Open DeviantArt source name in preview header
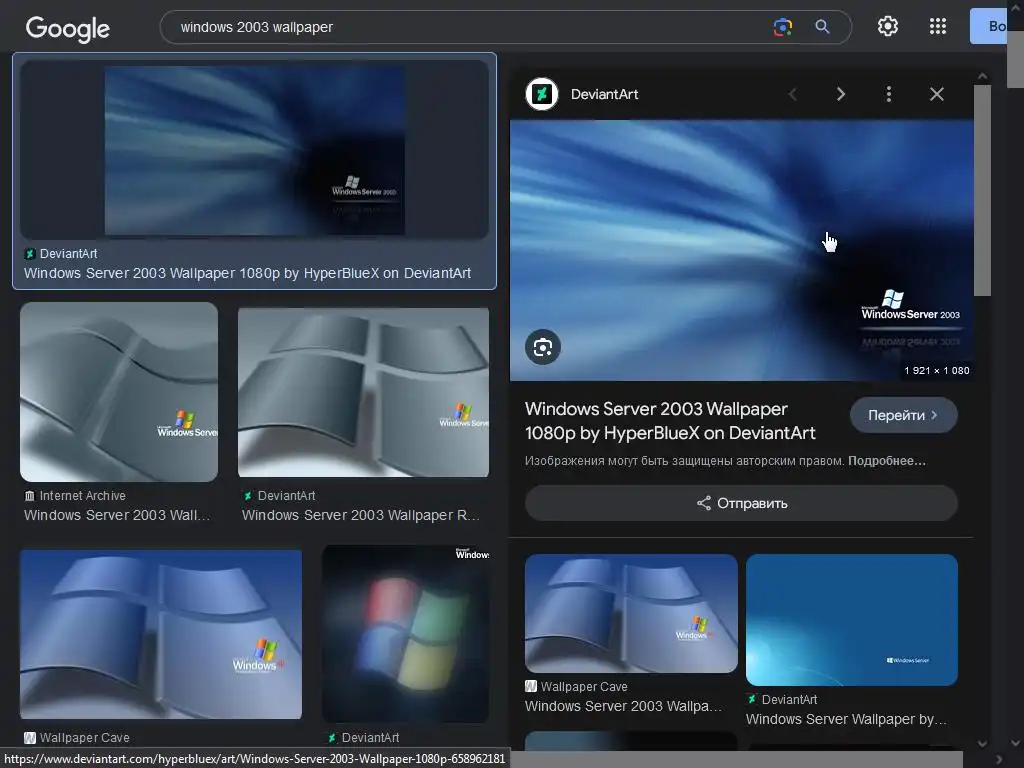The height and width of the screenshot is (768, 1024). click(604, 94)
